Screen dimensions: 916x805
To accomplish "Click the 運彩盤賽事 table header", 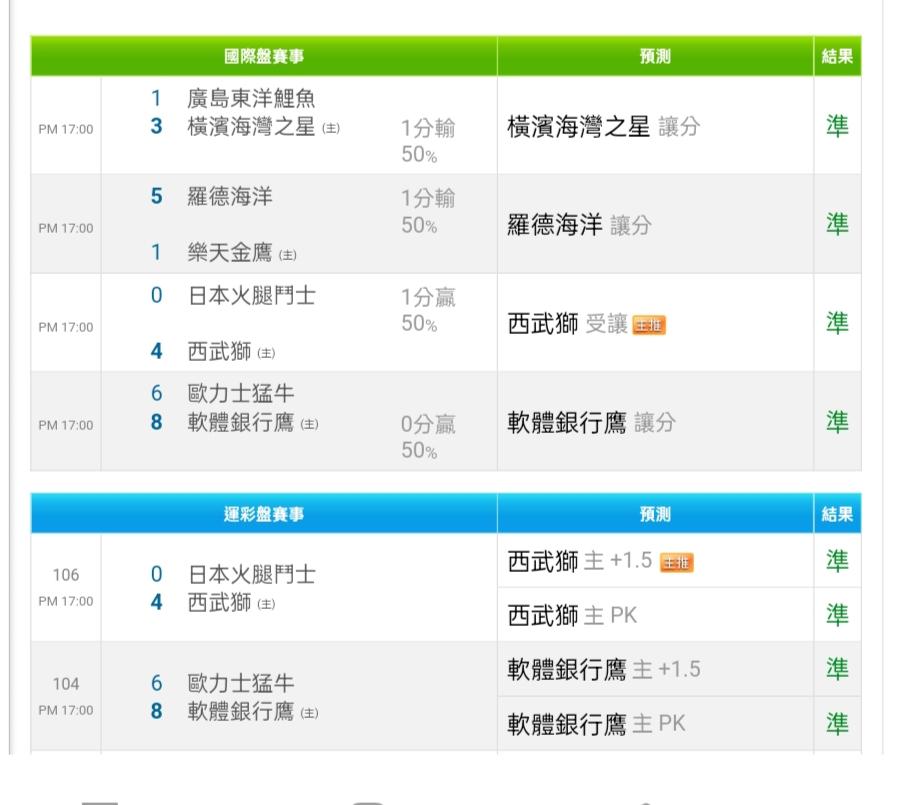I will coord(263,514).
